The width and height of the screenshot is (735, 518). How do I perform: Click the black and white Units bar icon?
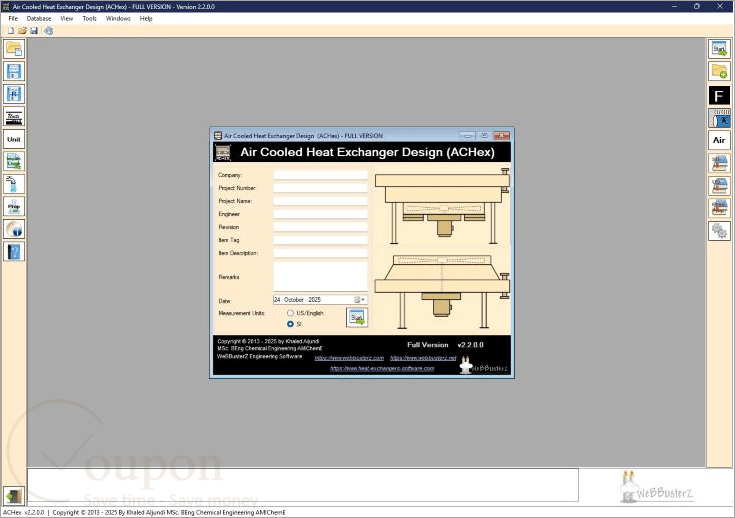pos(14,117)
